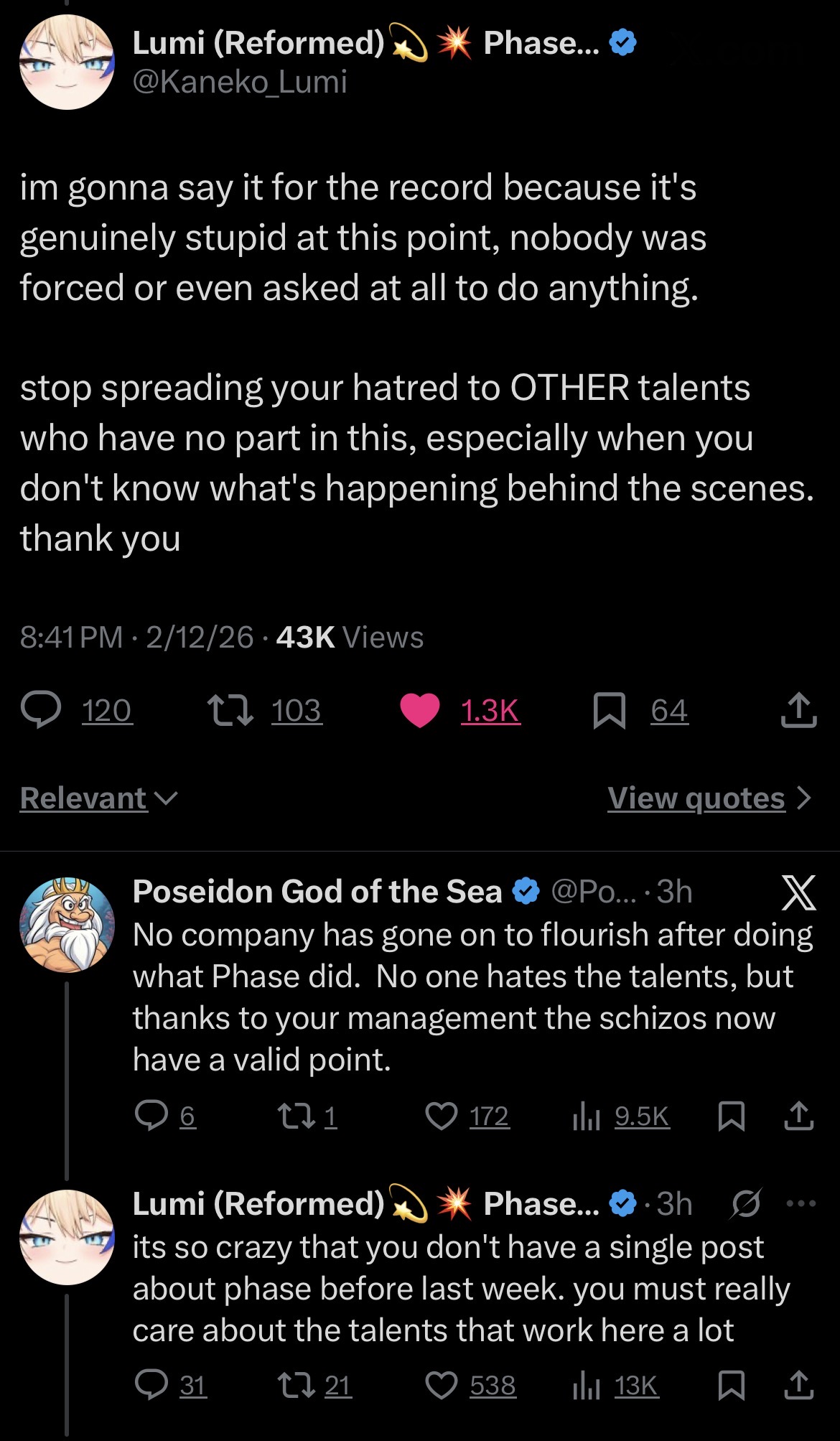Click the Grok slash icon on Lumi's reply
840x1441 pixels.
745,1203
